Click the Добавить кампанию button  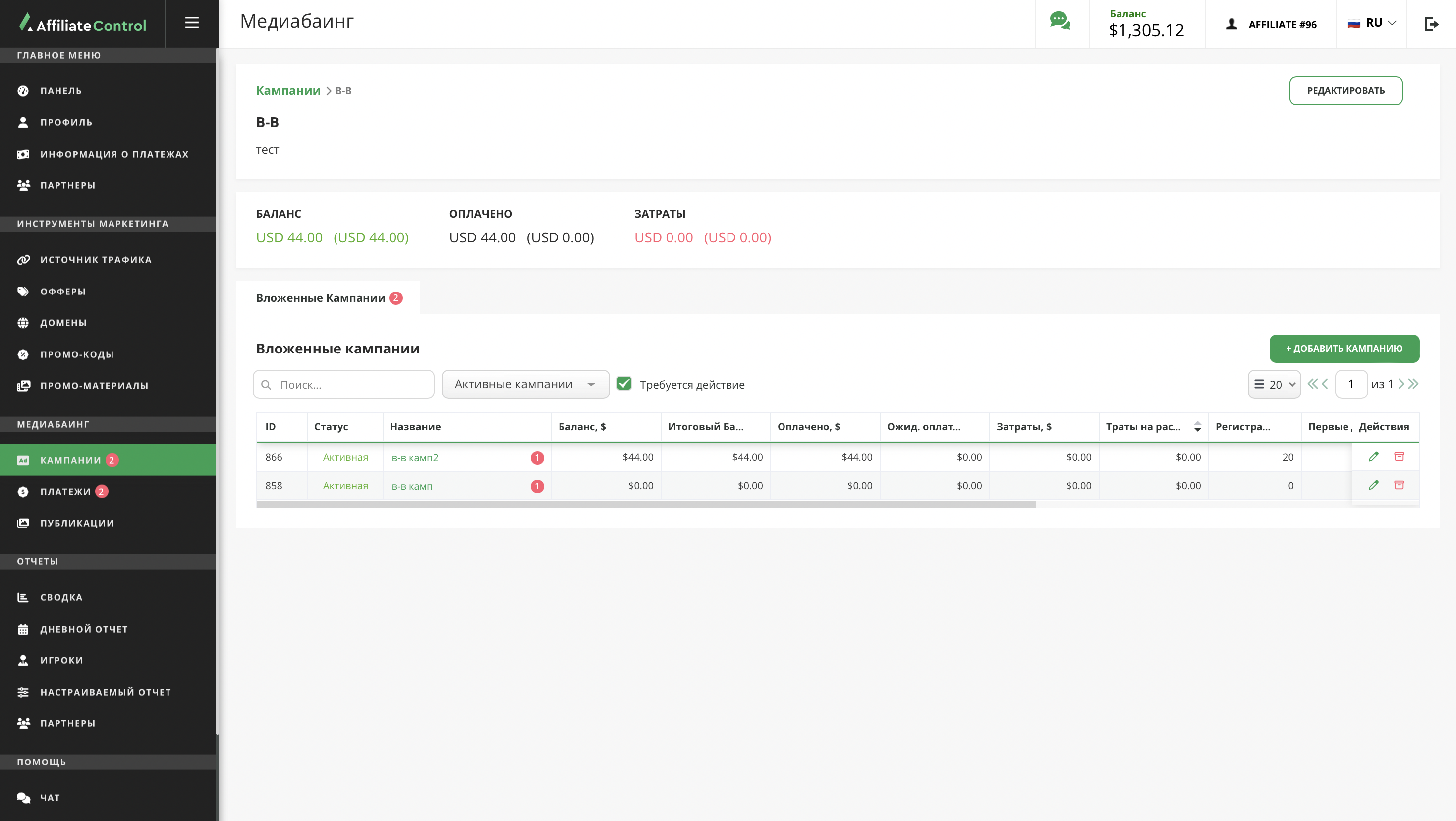[x=1344, y=349]
